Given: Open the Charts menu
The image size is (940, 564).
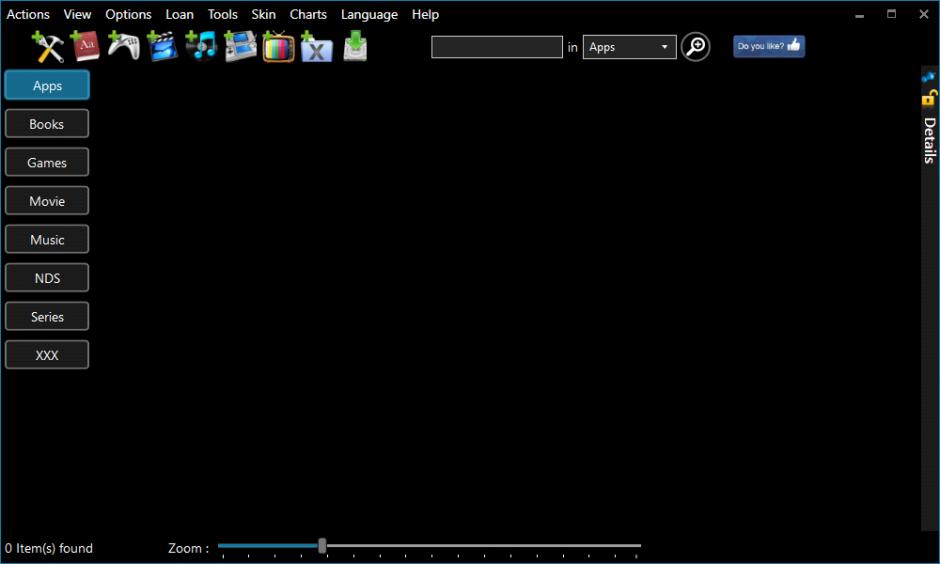Looking at the screenshot, I should [308, 14].
